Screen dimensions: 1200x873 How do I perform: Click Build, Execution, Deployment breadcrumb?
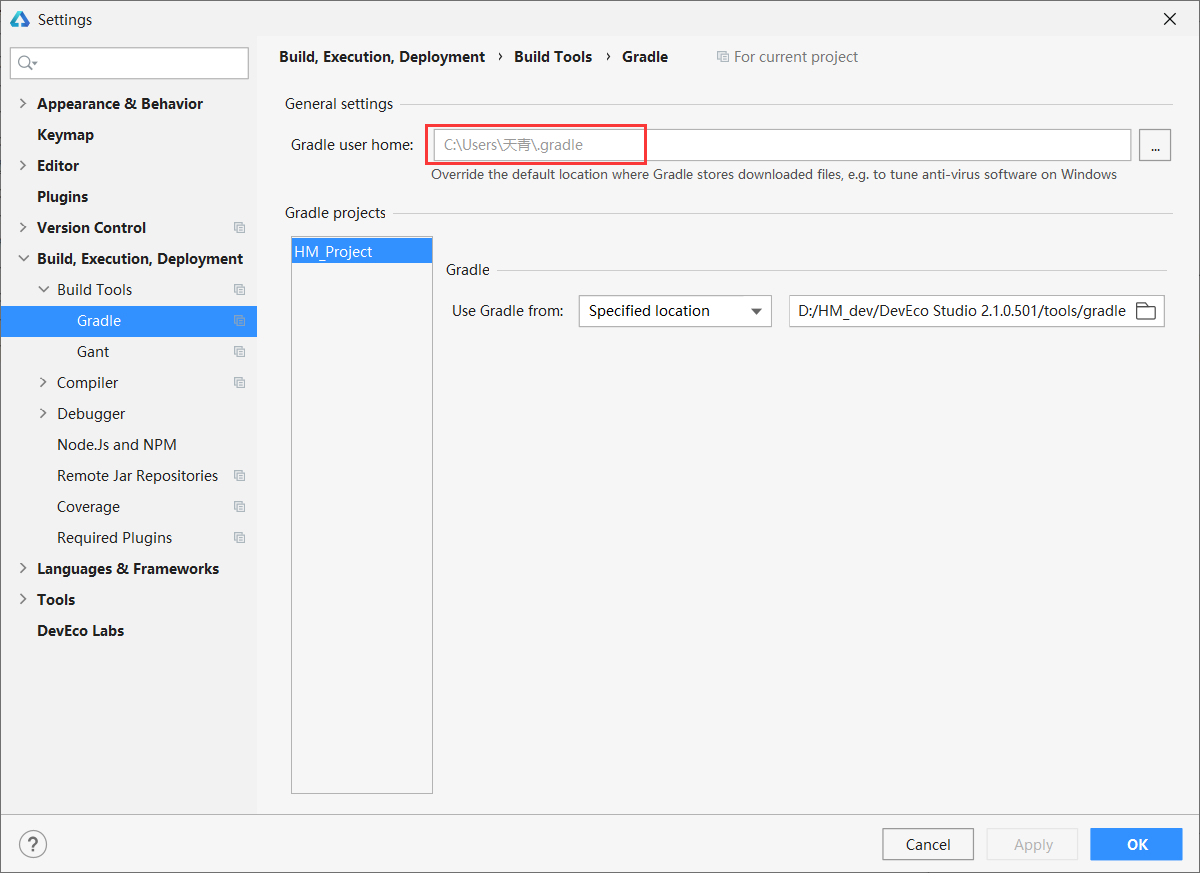click(382, 57)
